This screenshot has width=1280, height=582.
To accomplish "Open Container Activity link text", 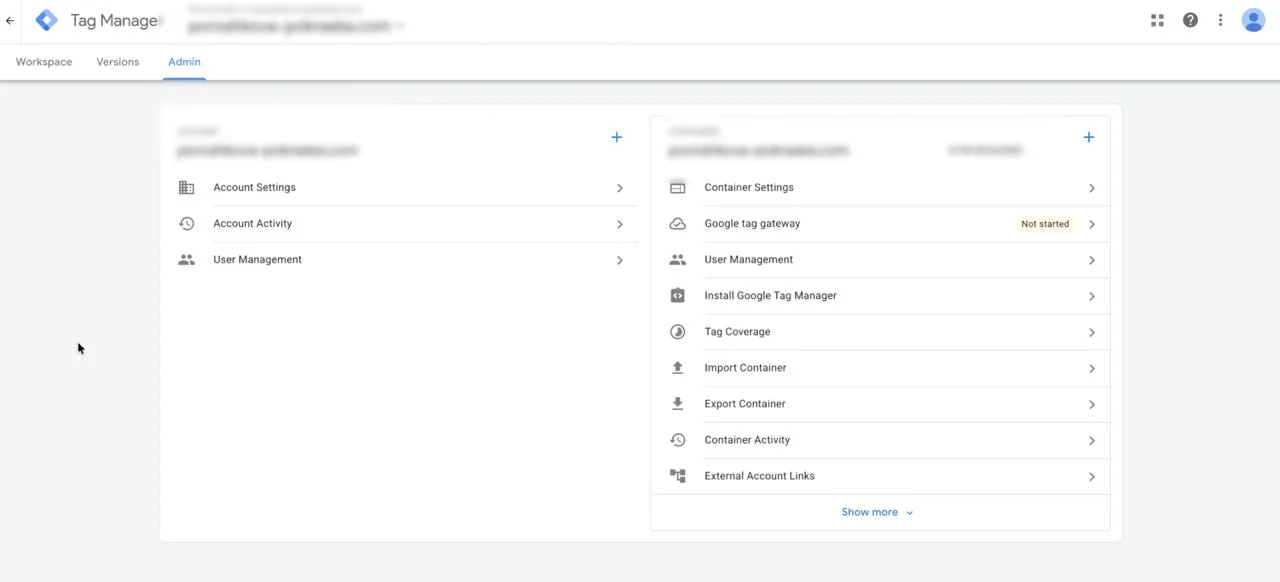I will pyautogui.click(x=747, y=439).
